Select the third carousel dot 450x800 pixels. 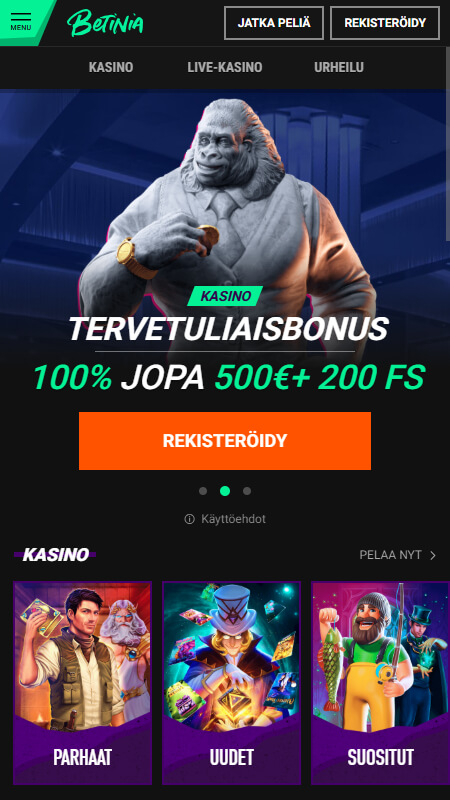[x=247, y=491]
